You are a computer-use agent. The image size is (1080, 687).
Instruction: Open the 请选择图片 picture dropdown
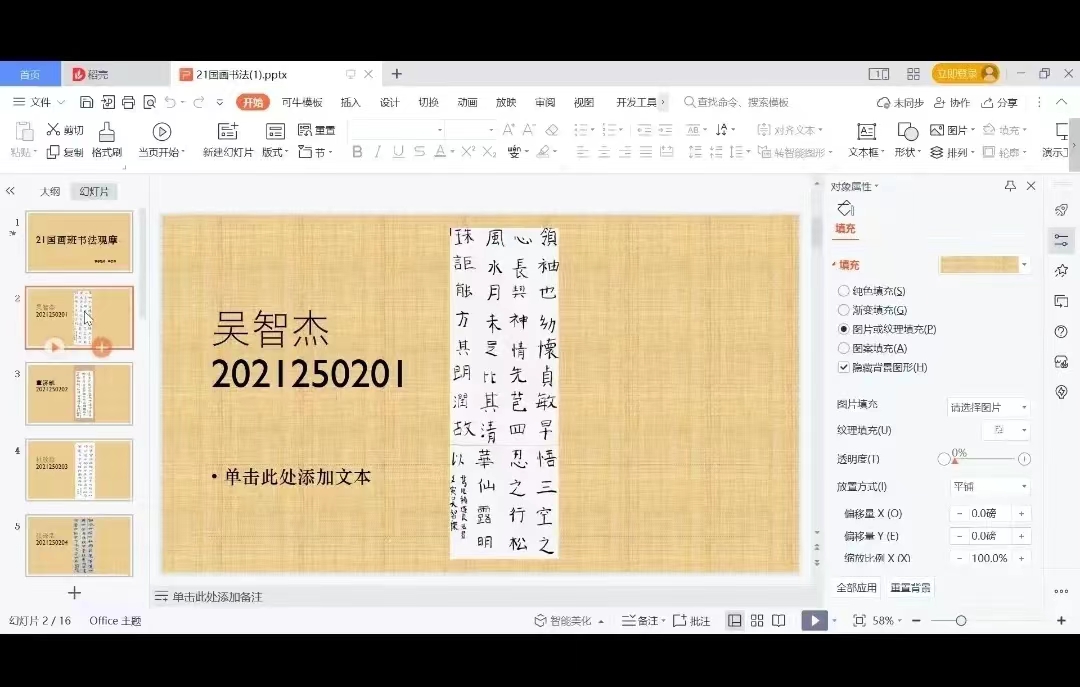[988, 407]
